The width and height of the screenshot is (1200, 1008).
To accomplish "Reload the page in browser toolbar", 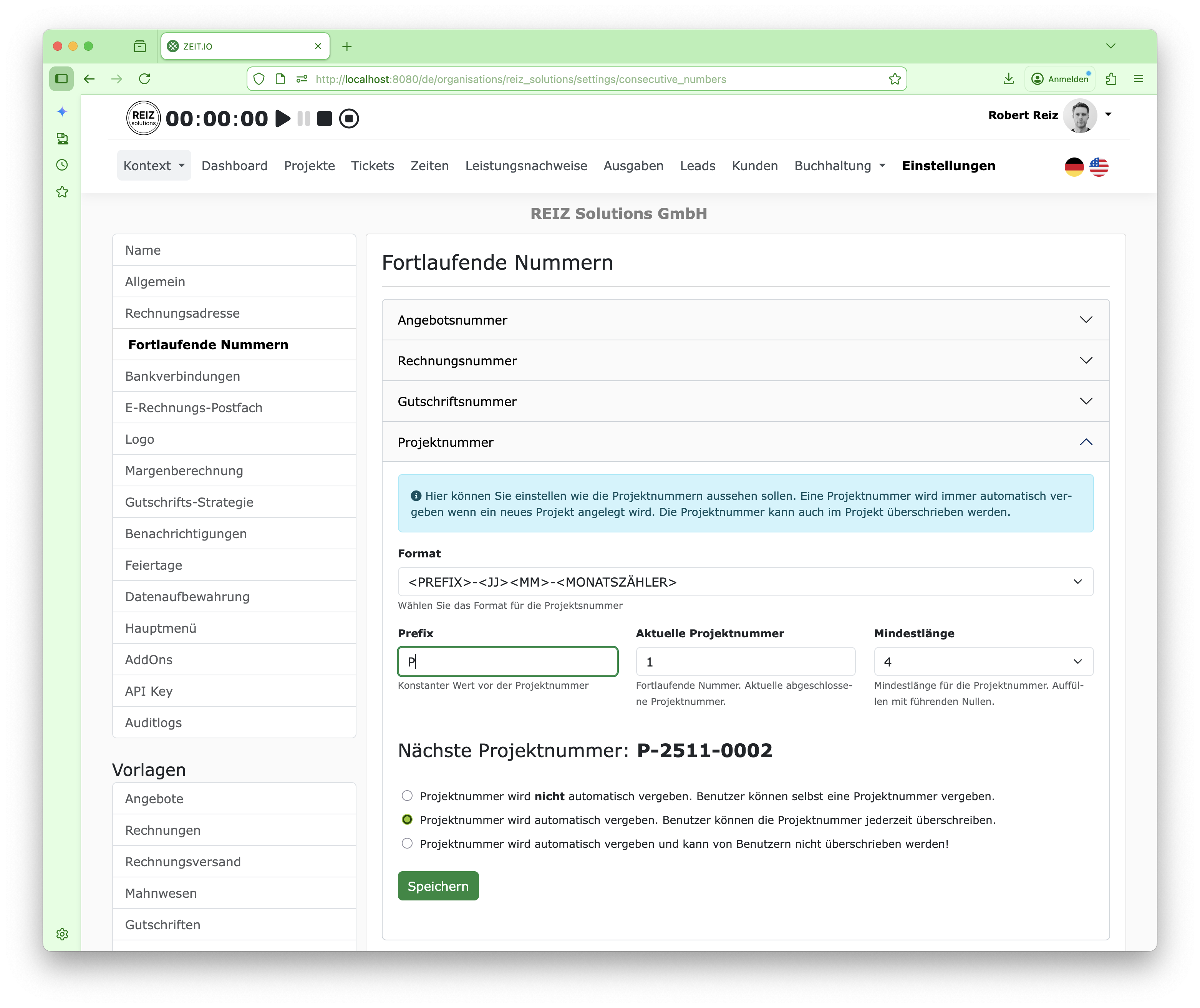I will click(x=144, y=79).
